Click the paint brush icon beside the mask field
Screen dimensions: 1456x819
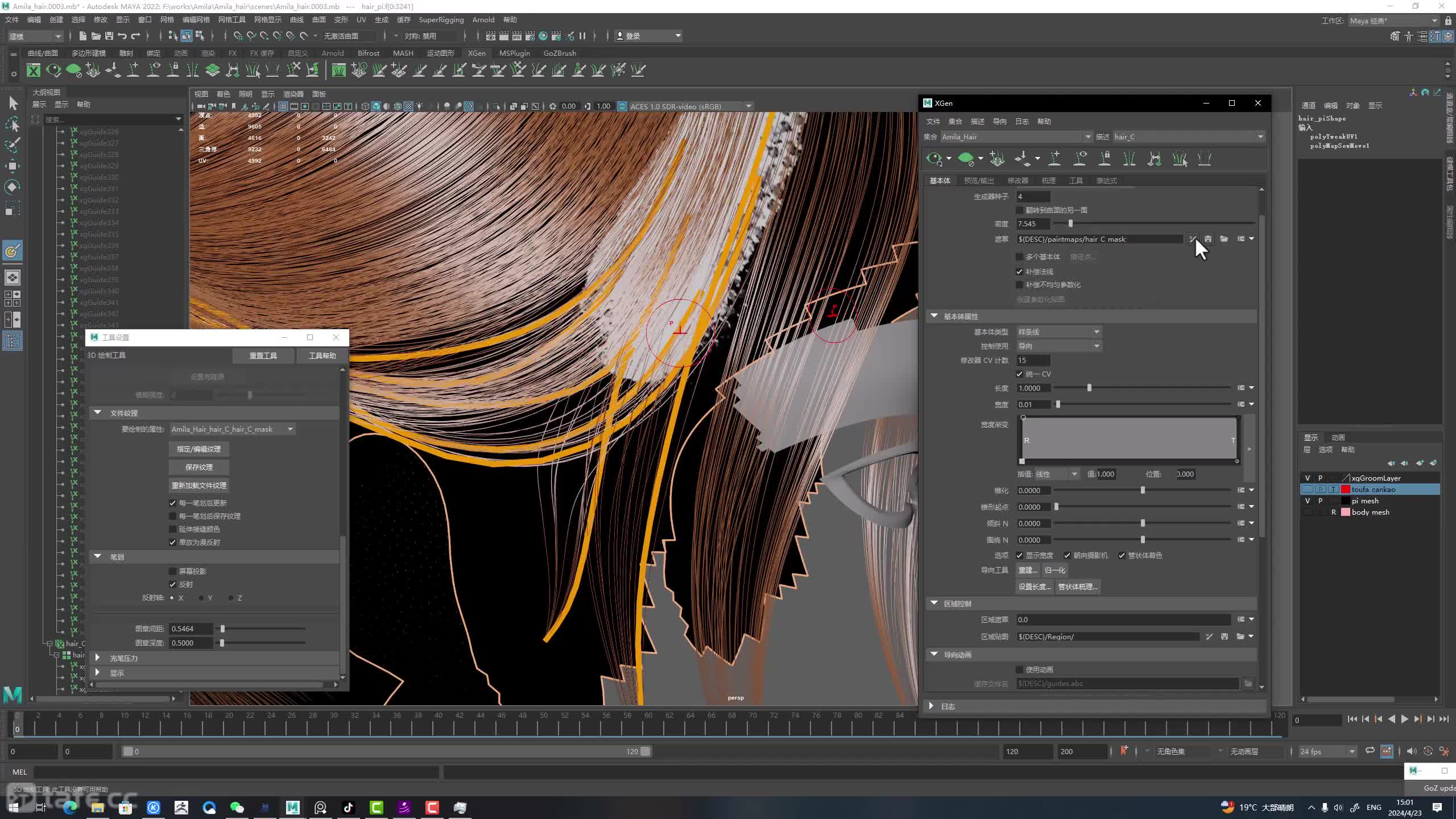pos(1192,239)
